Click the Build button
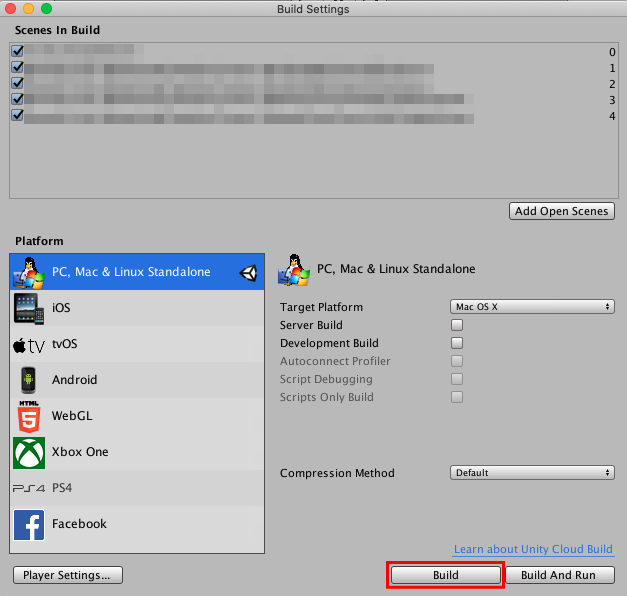 [445, 575]
